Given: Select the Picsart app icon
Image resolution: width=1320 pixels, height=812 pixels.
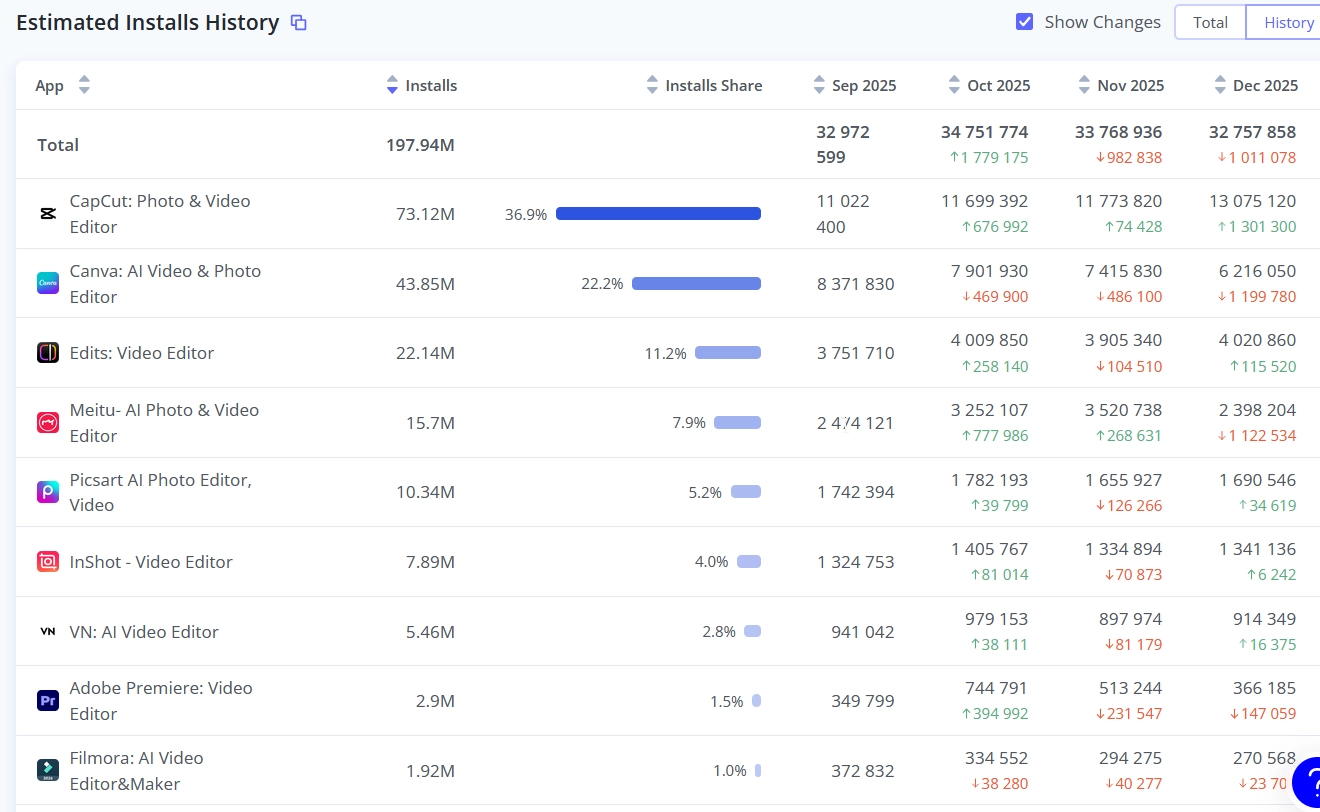Looking at the screenshot, I should (48, 492).
